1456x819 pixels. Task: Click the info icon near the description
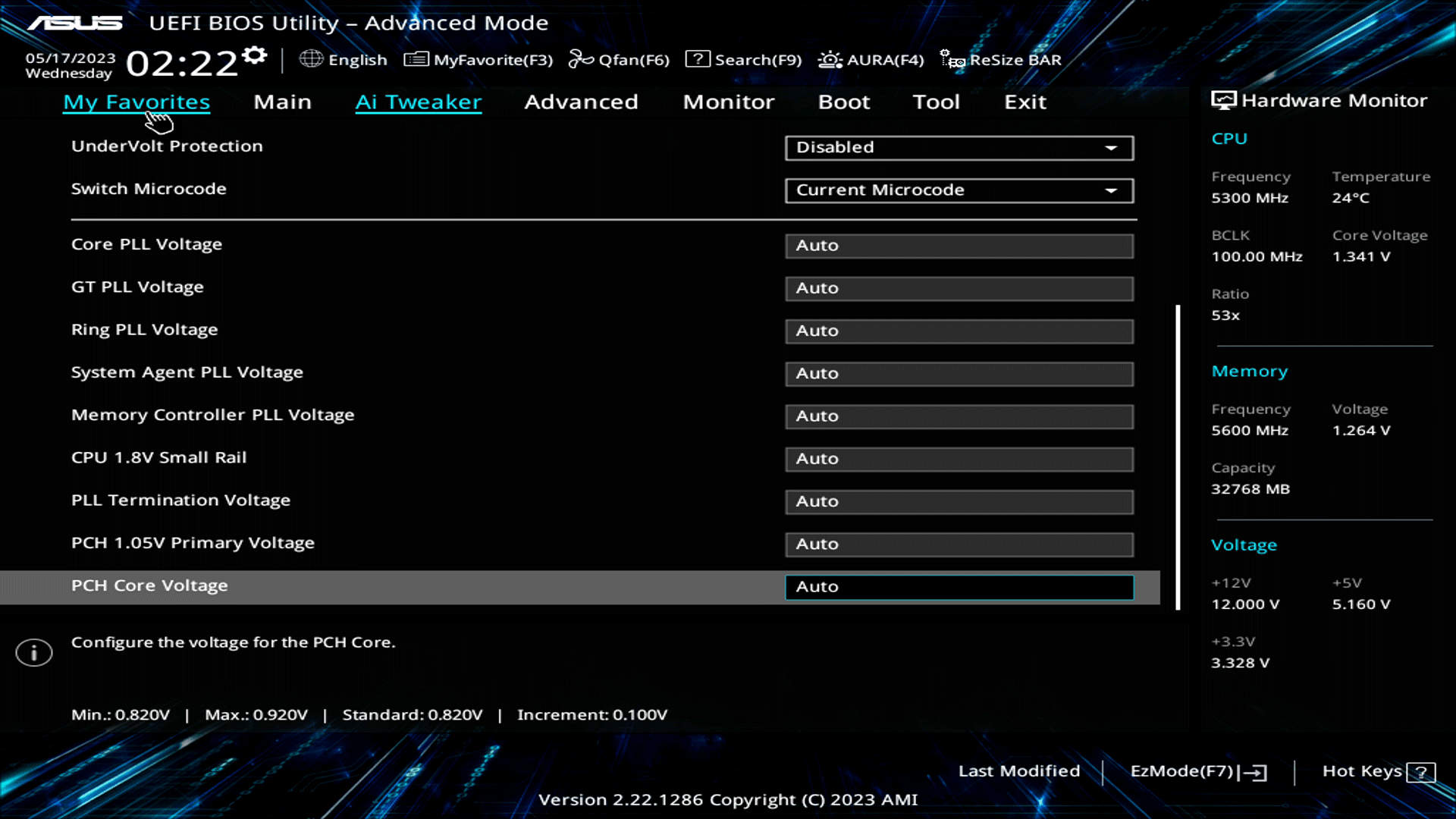coord(33,651)
